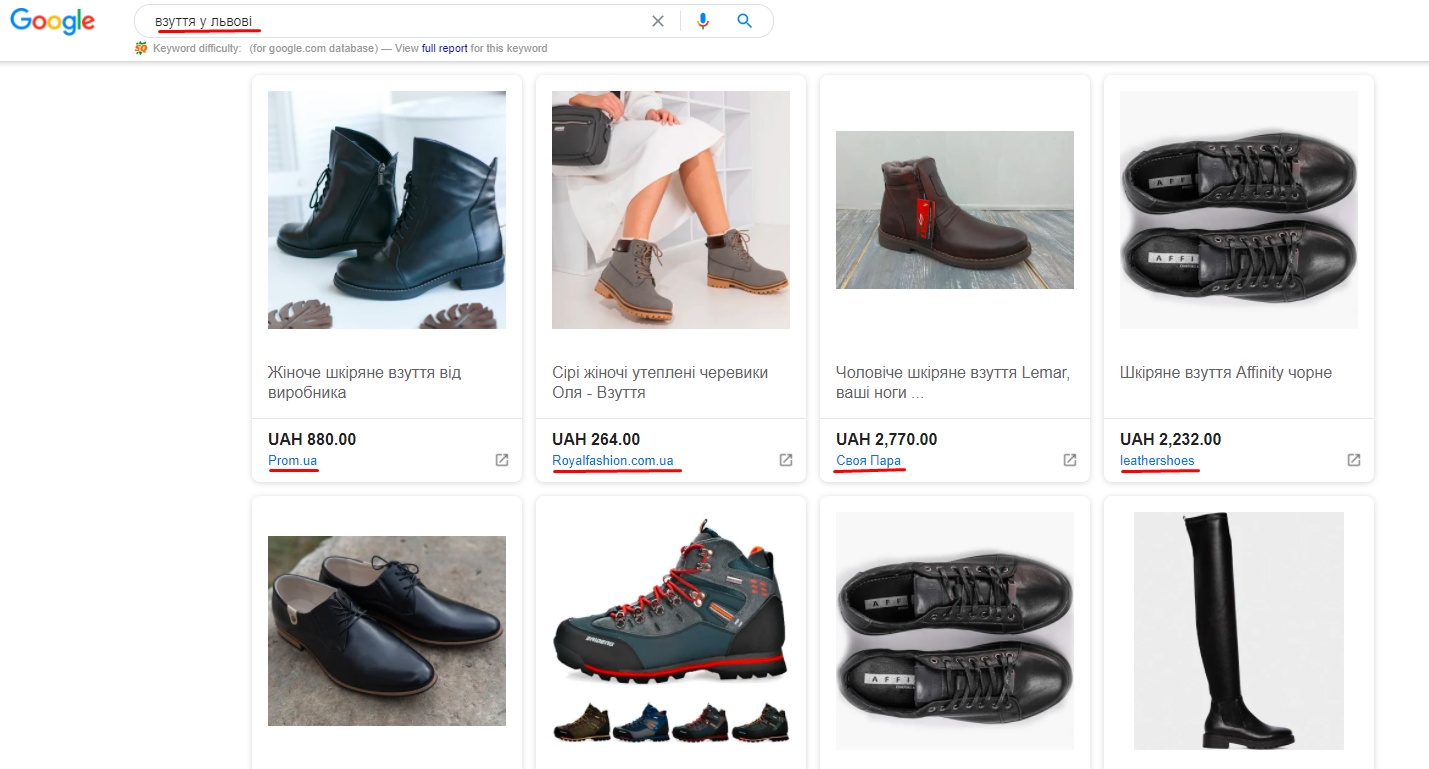Image resolution: width=1429 pixels, height=769 pixels.
Task: Open the full report link
Action: tap(444, 48)
